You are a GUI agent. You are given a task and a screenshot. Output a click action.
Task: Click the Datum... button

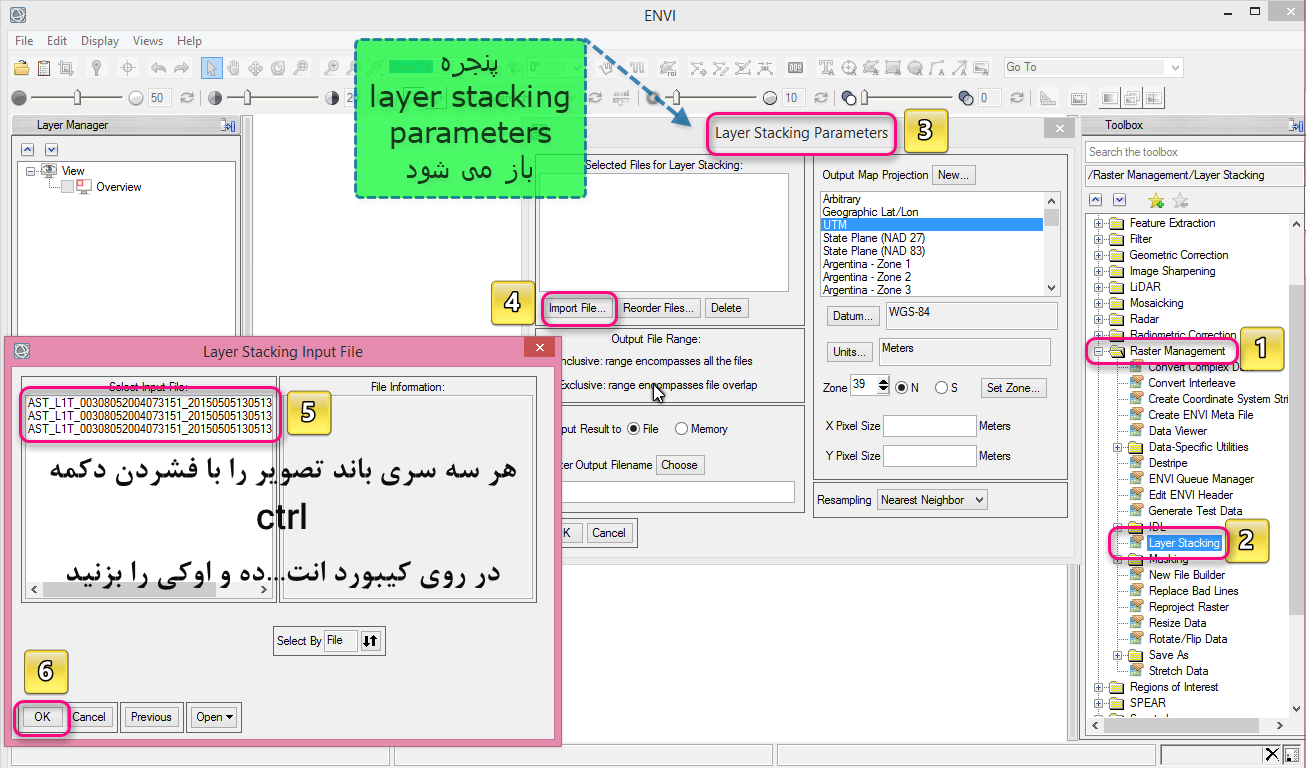pyautogui.click(x=853, y=316)
